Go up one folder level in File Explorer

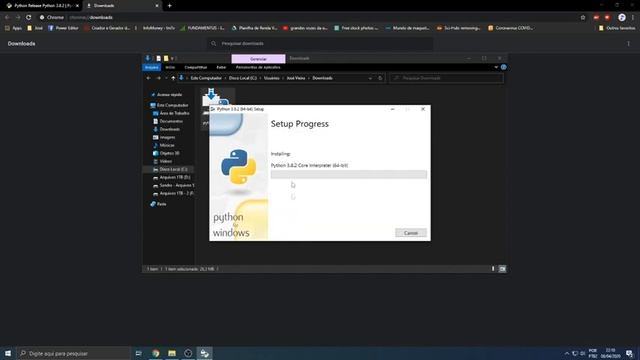(173, 78)
